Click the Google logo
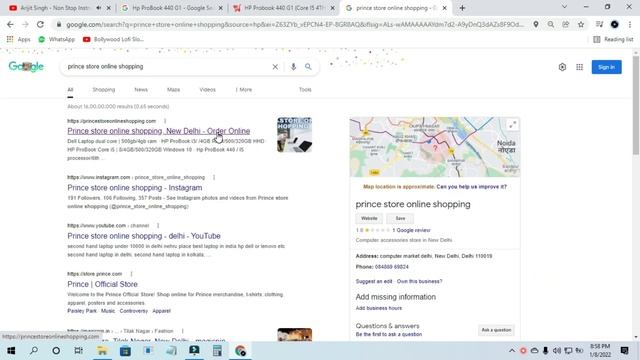The height and width of the screenshot is (360, 640). point(26,67)
